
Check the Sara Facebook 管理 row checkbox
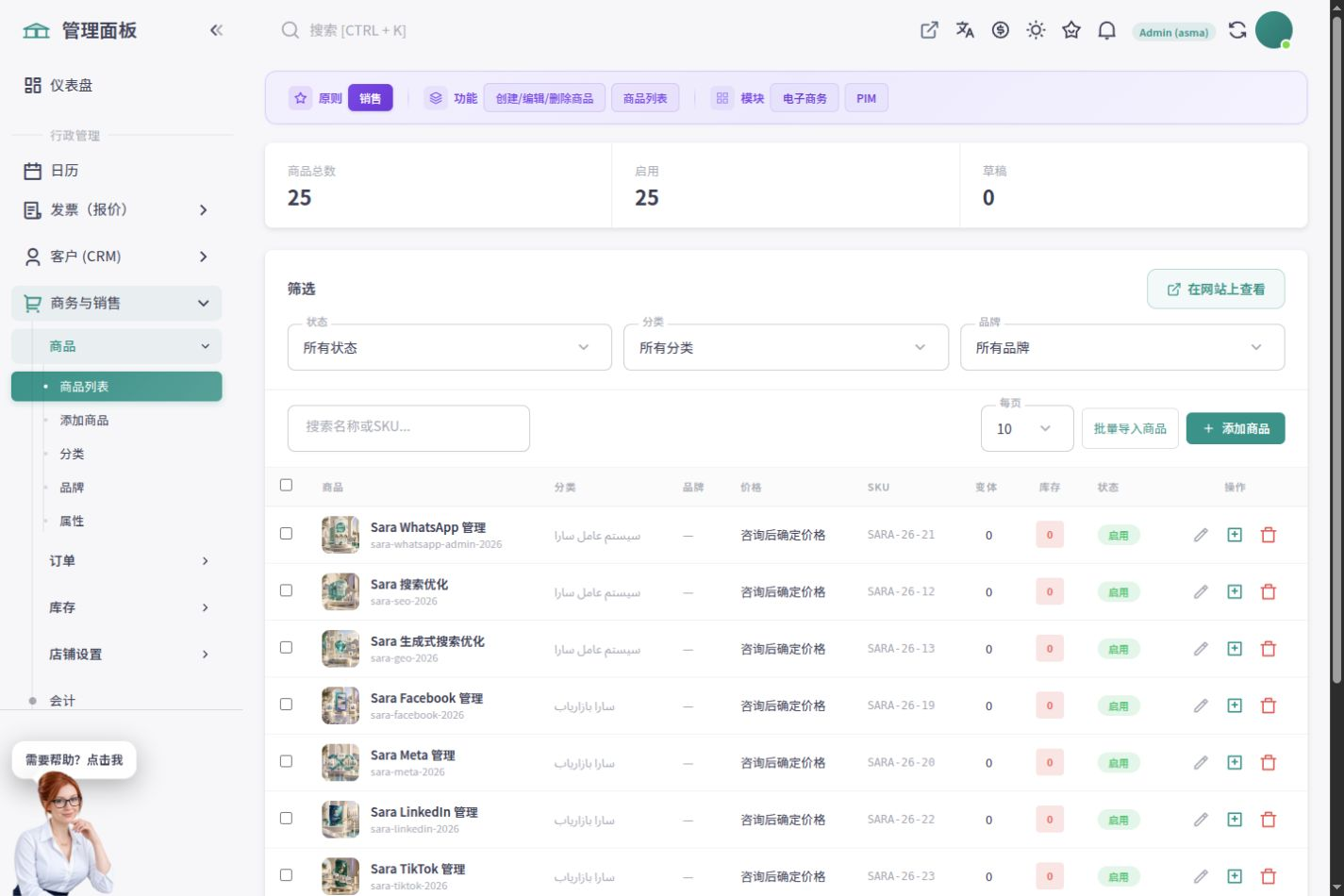pyautogui.click(x=287, y=704)
